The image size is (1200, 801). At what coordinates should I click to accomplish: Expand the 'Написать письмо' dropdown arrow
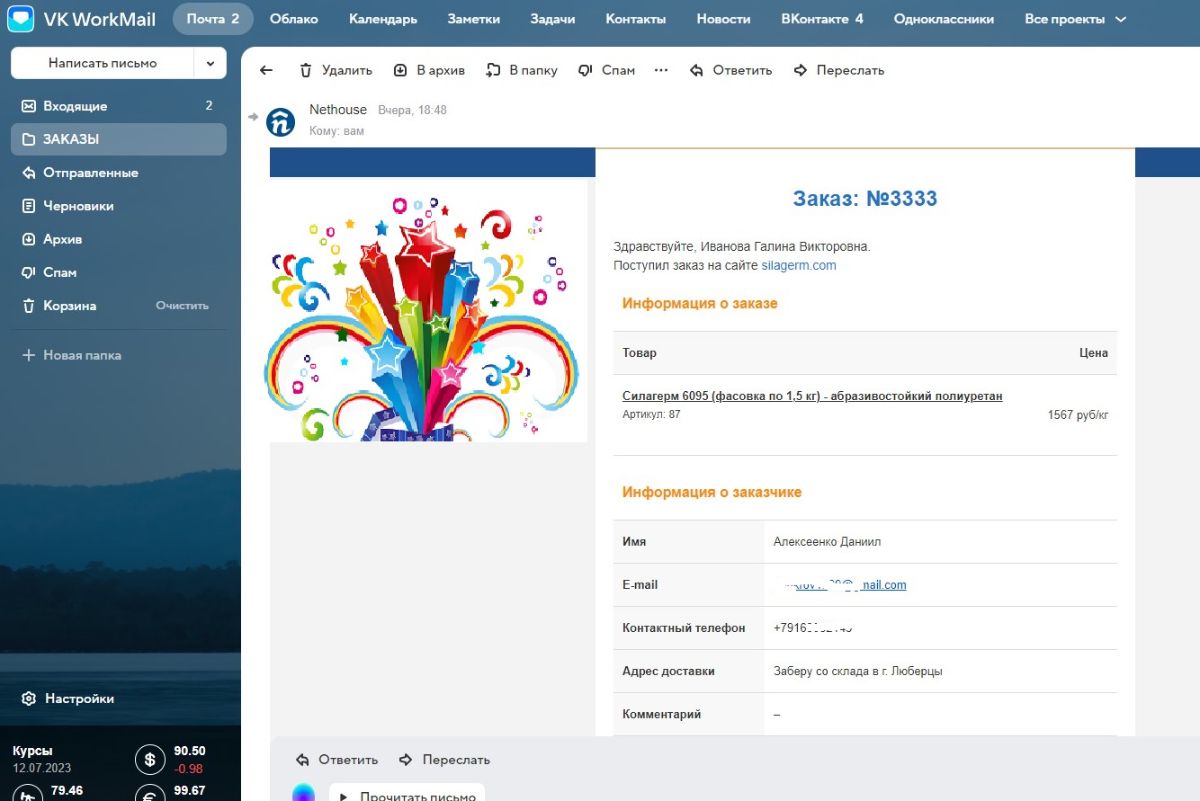point(210,63)
